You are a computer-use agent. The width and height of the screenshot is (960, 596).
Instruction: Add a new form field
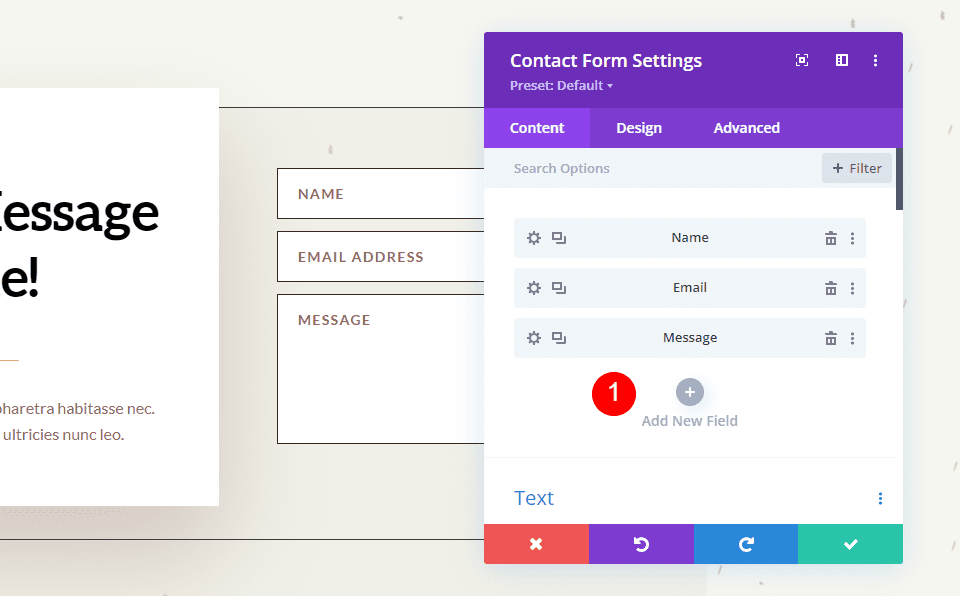[689, 393]
